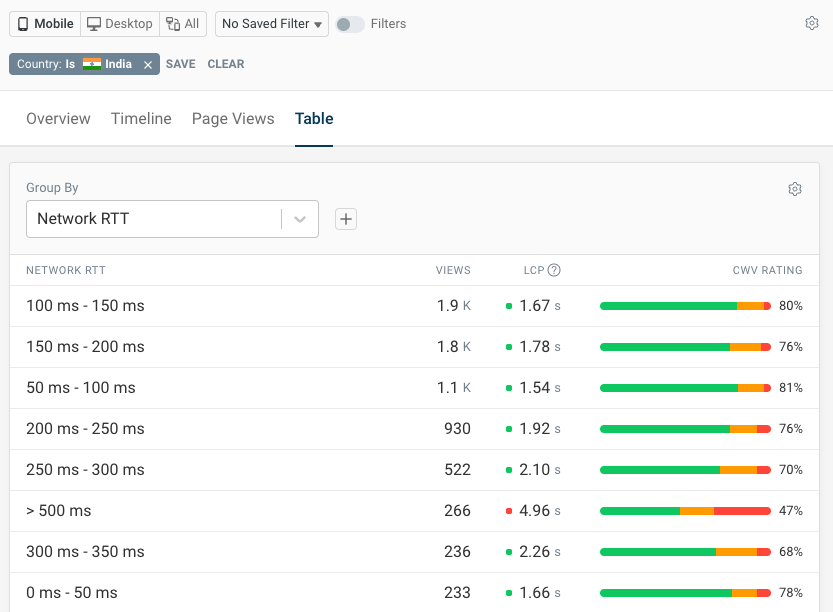Click the LCP help question mark icon

(x=554, y=270)
